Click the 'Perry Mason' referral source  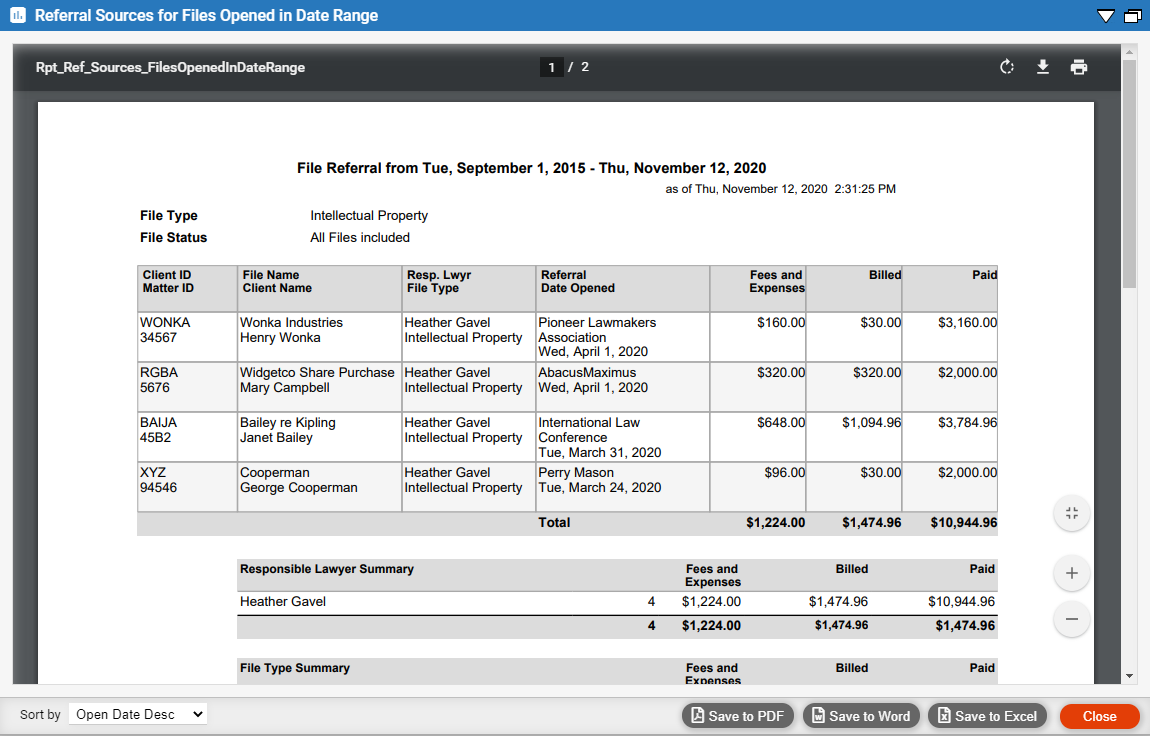[576, 473]
